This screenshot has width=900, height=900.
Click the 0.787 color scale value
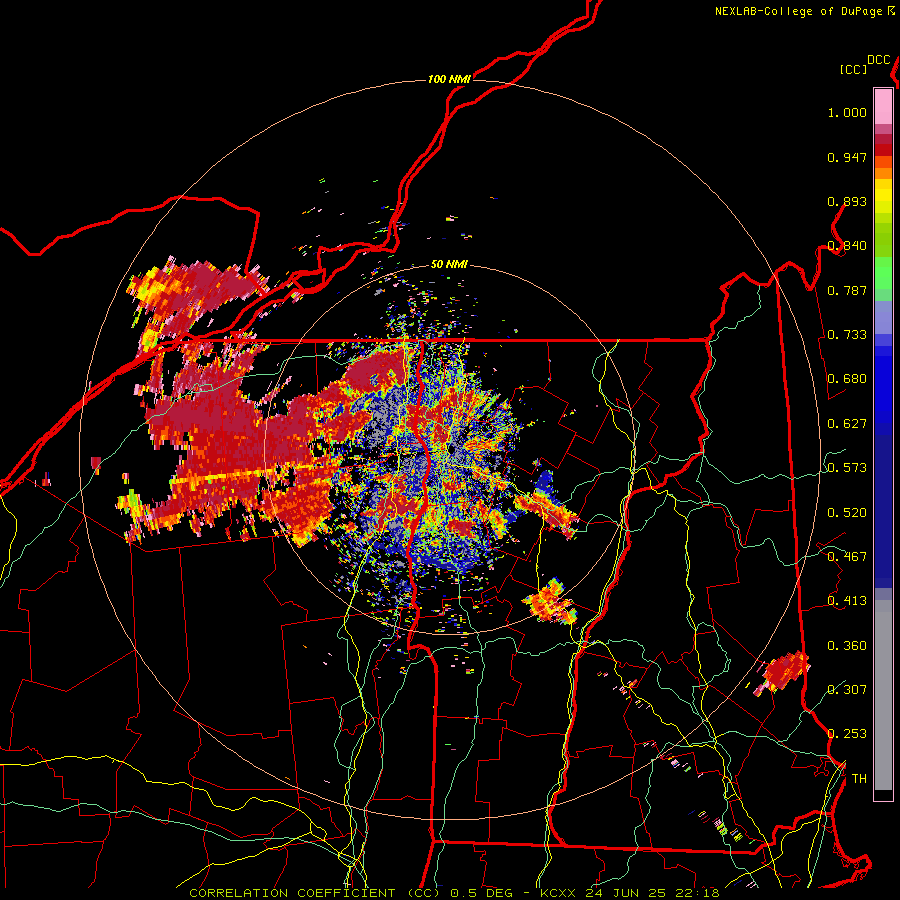(847, 290)
